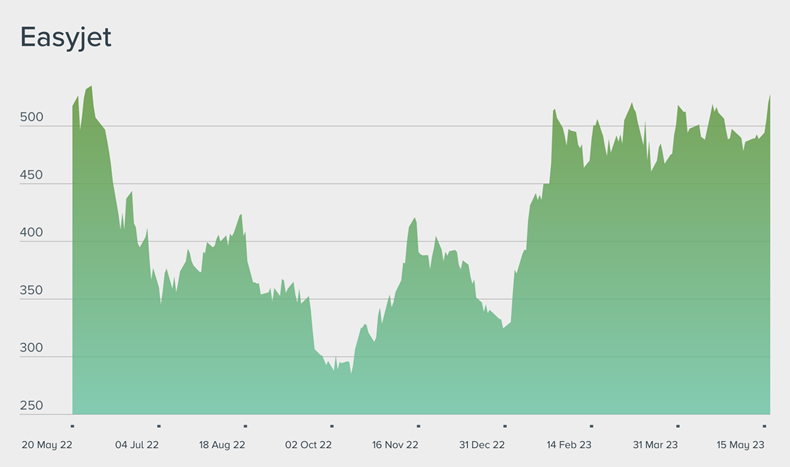Click the tick mark above 02 Oct 22
790x467 pixels.
coord(332,425)
